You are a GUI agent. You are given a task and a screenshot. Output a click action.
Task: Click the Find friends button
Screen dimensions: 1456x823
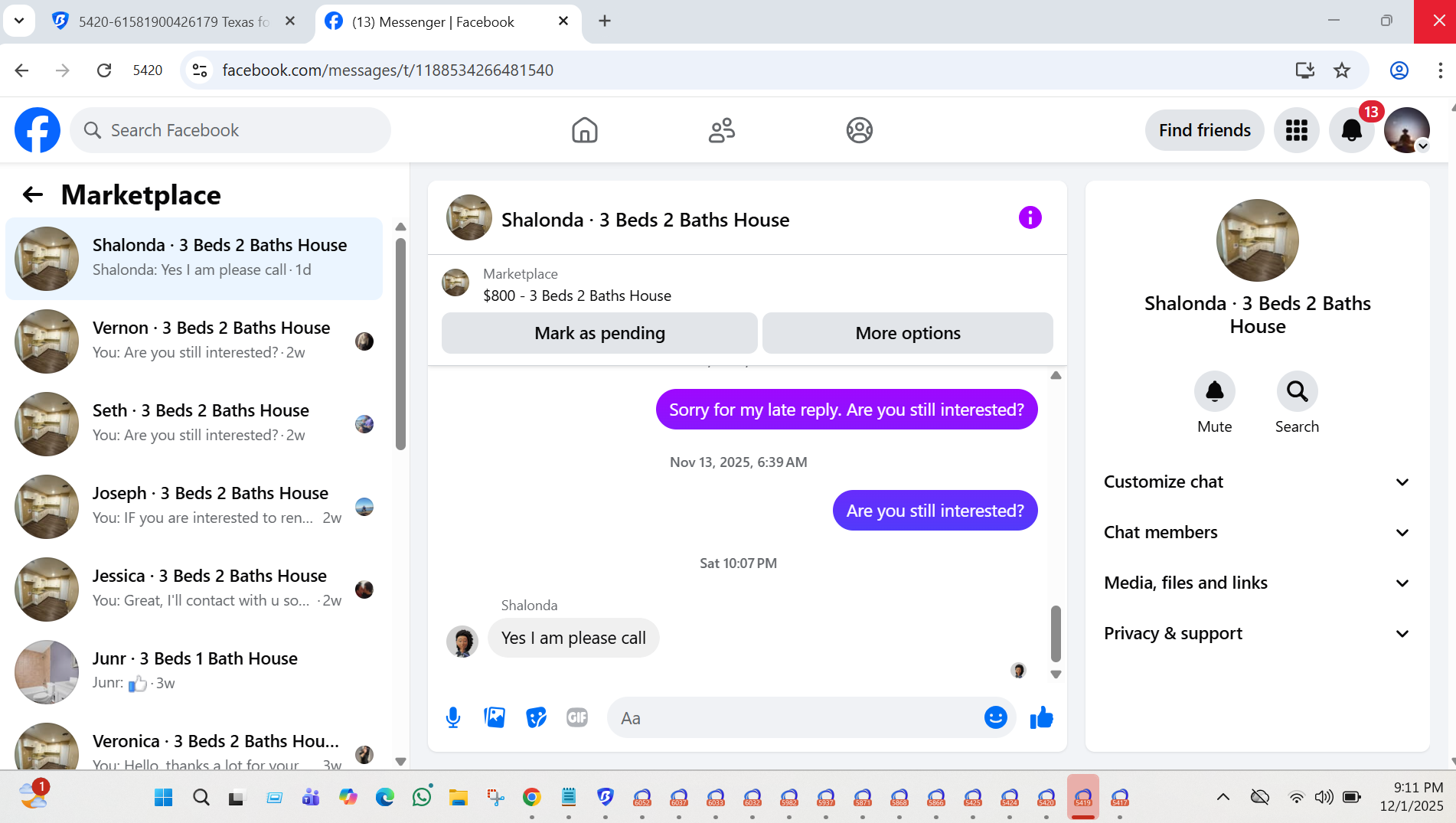click(1204, 130)
